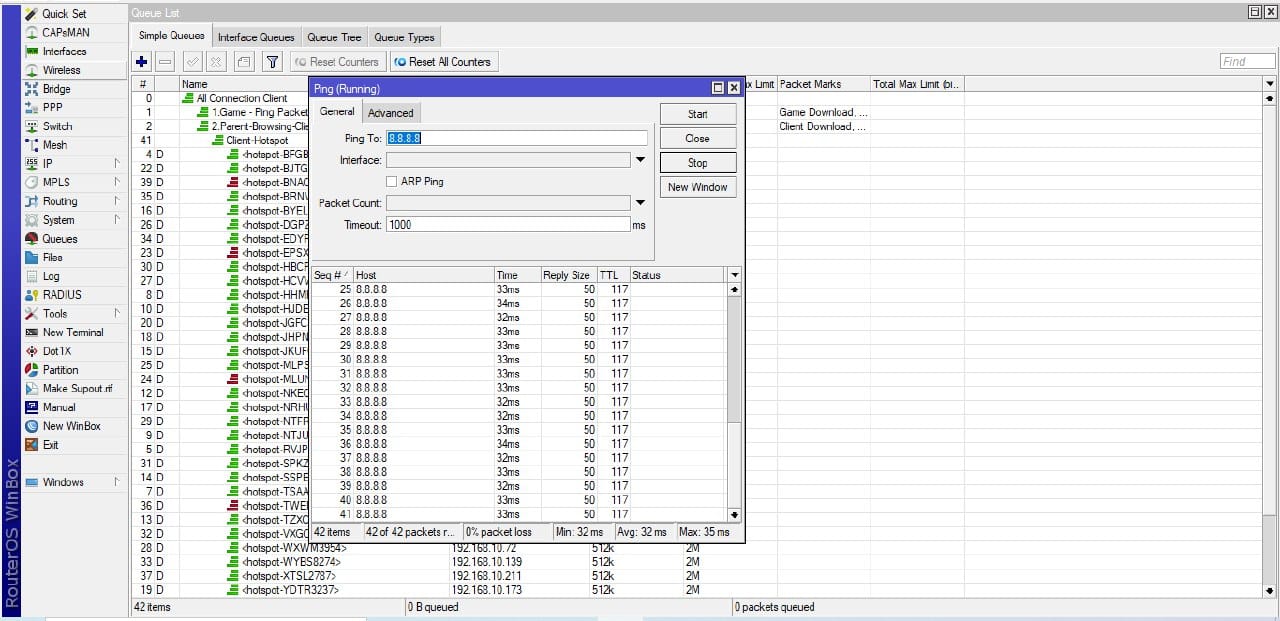Open the RADIUS menu
The image size is (1280, 621).
62,295
